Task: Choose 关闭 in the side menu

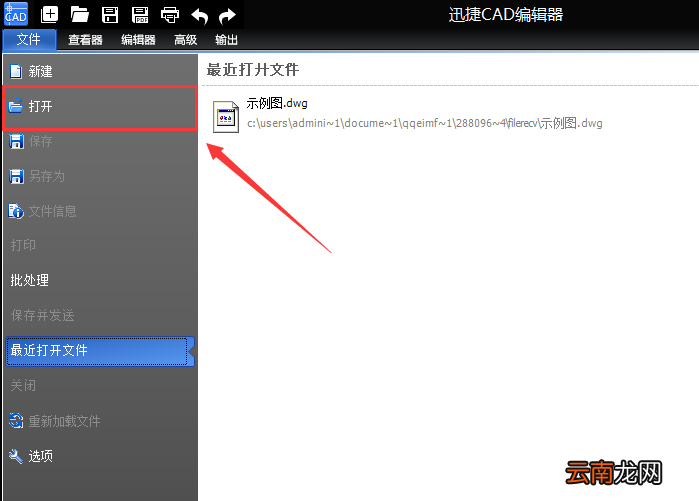Action: [101, 386]
